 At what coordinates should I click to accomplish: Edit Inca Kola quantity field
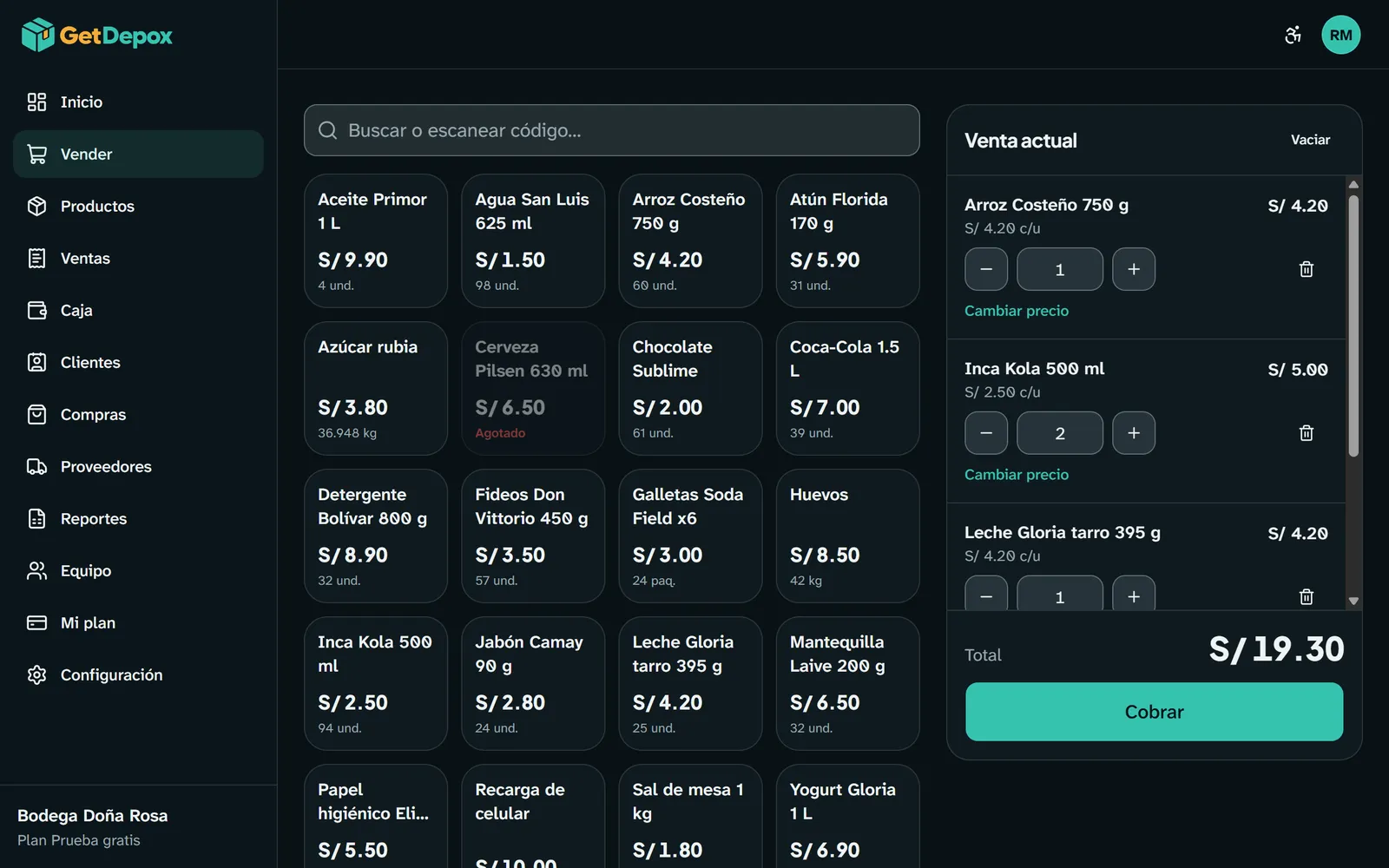tap(1060, 433)
